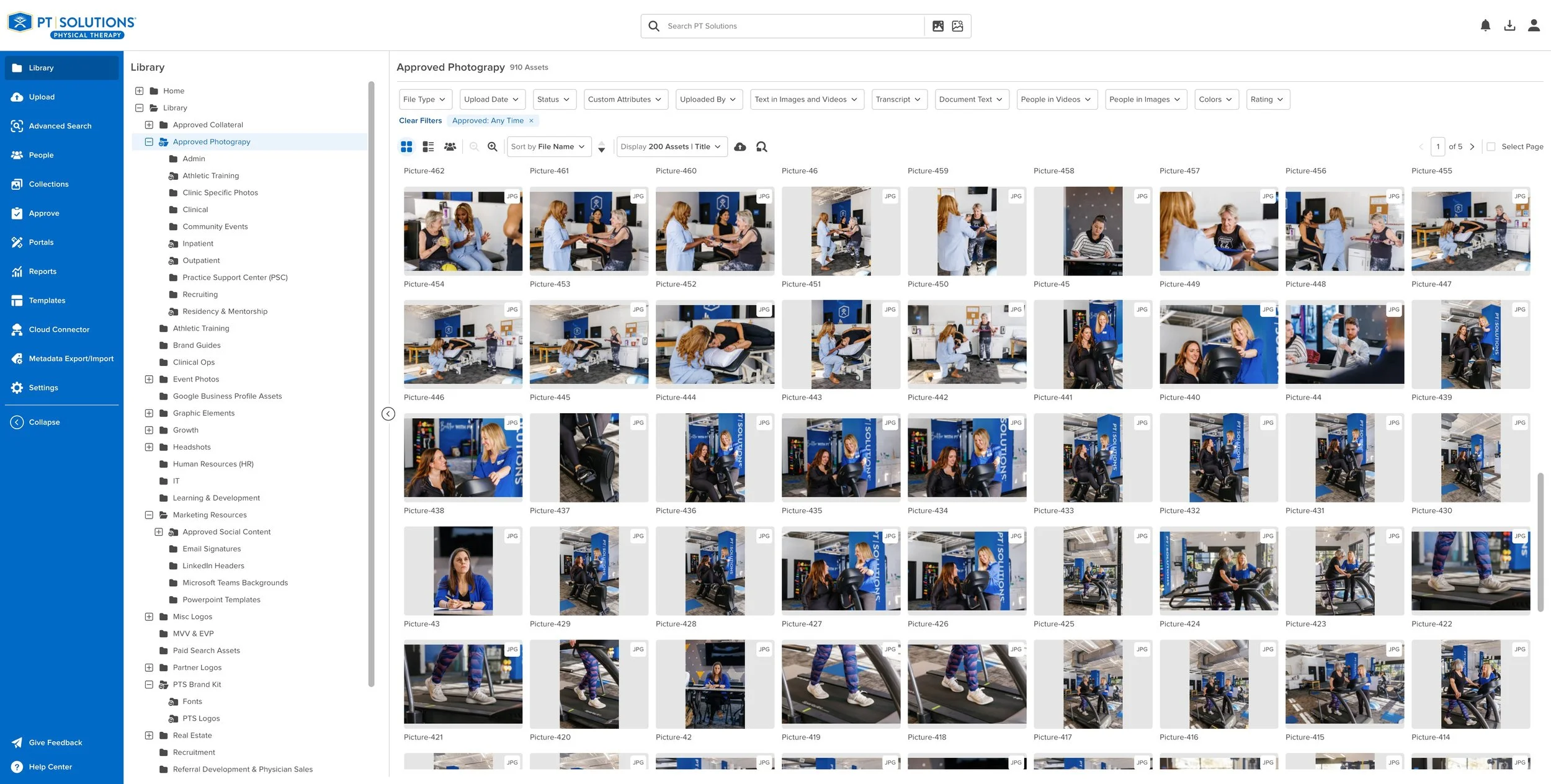
Task: Open the Sort by File Name dropdown
Action: (x=548, y=147)
